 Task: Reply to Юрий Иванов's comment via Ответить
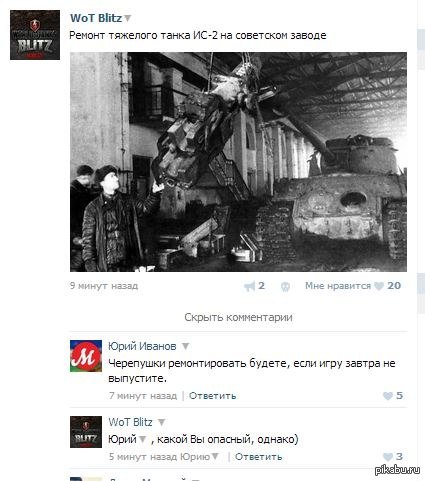(213, 396)
